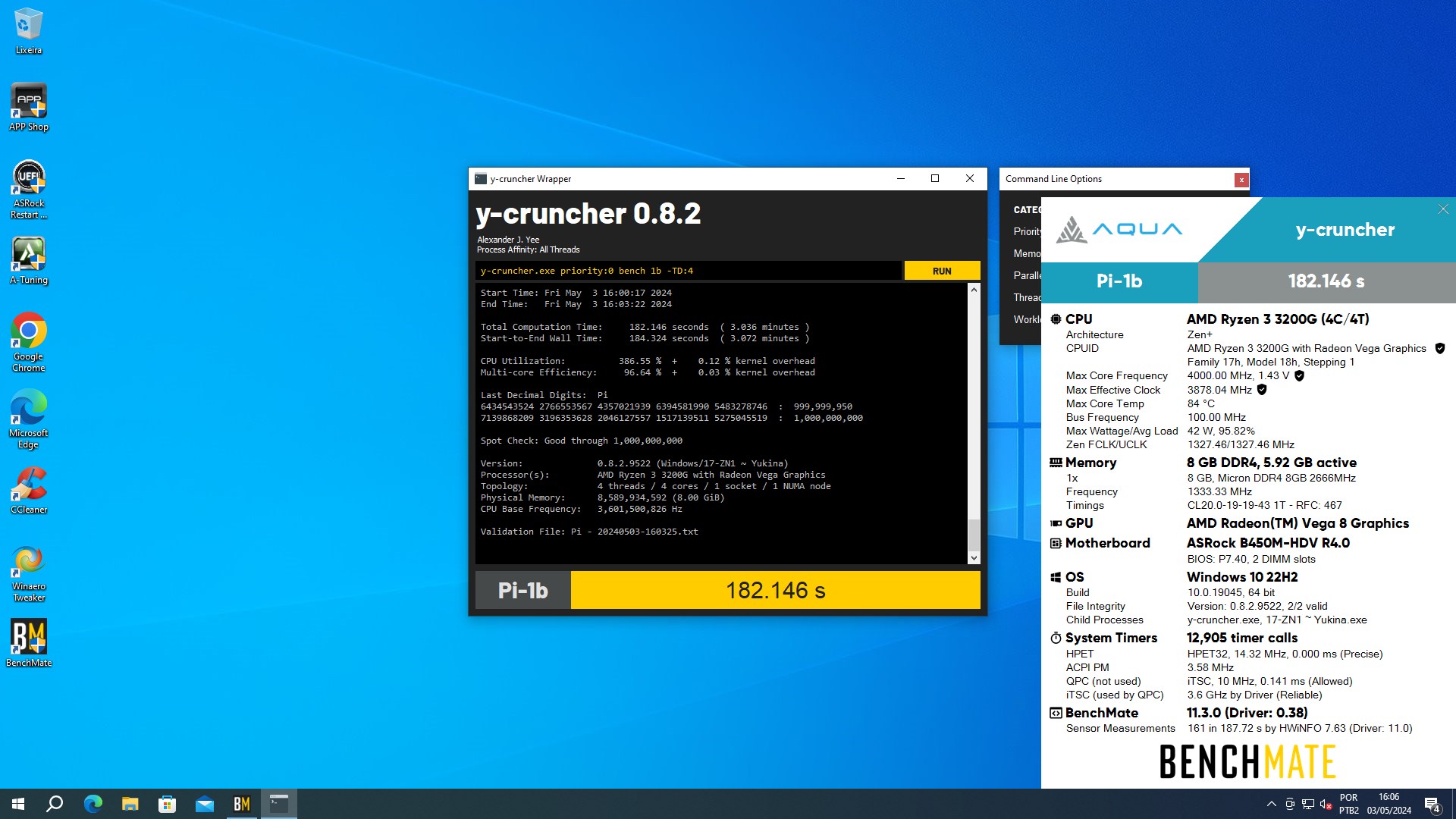Launch CCleaner from the desktop
The width and height of the screenshot is (1456, 819).
28,491
